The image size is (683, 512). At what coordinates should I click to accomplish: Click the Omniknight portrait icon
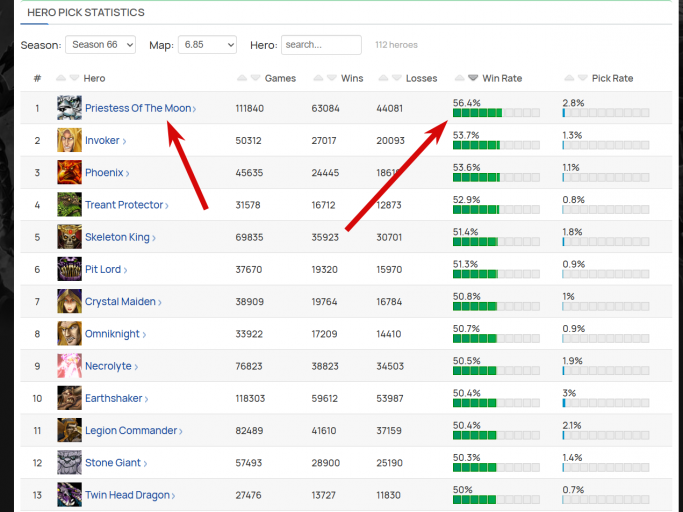coord(69,333)
